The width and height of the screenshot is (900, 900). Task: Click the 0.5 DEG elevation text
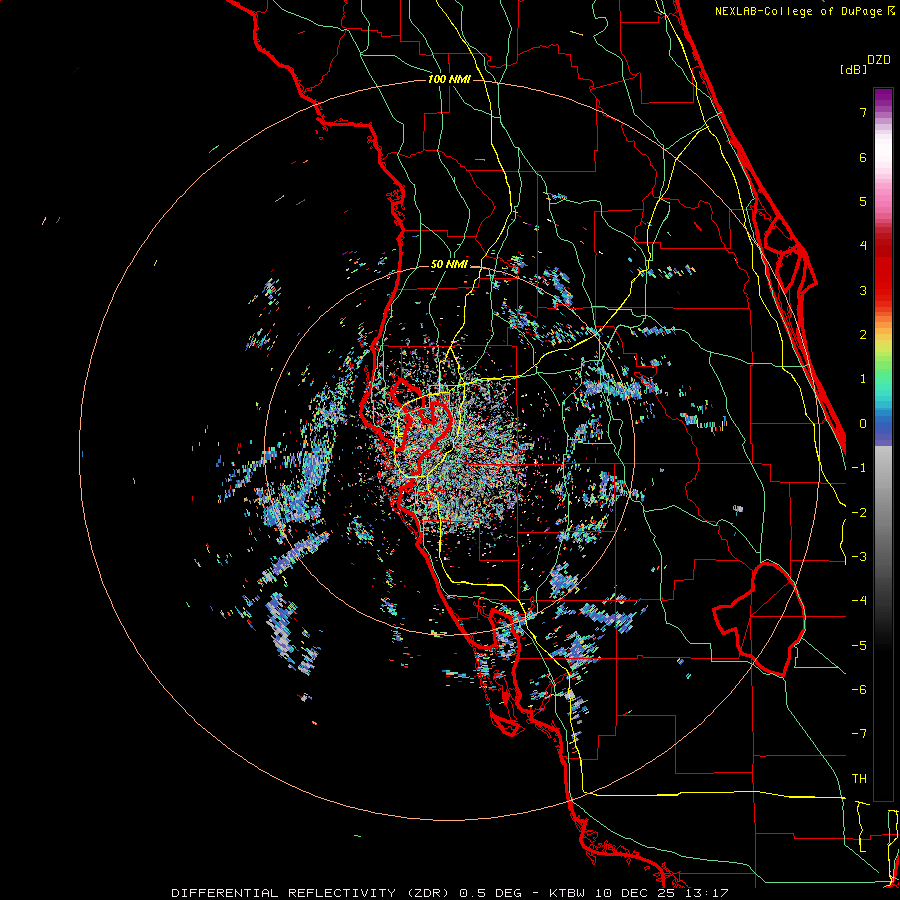491,893
